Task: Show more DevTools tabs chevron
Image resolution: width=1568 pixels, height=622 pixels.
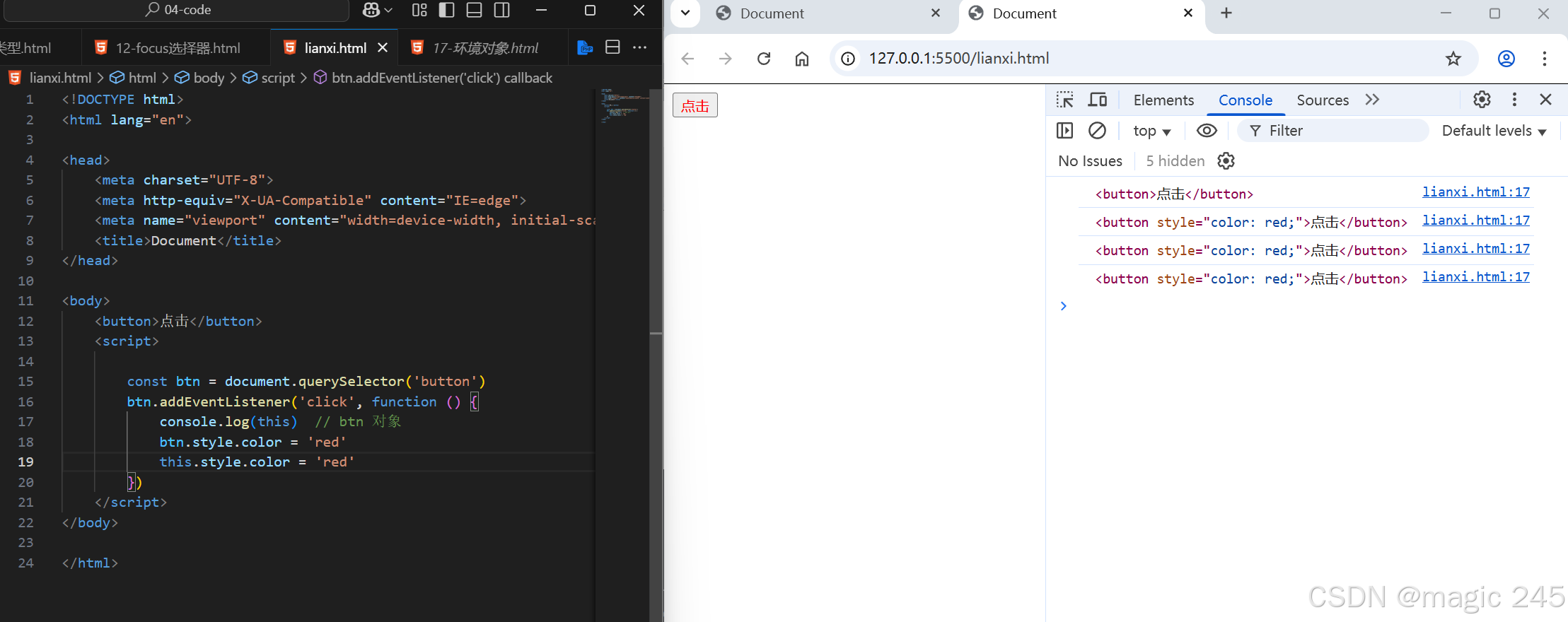Action: [1372, 100]
